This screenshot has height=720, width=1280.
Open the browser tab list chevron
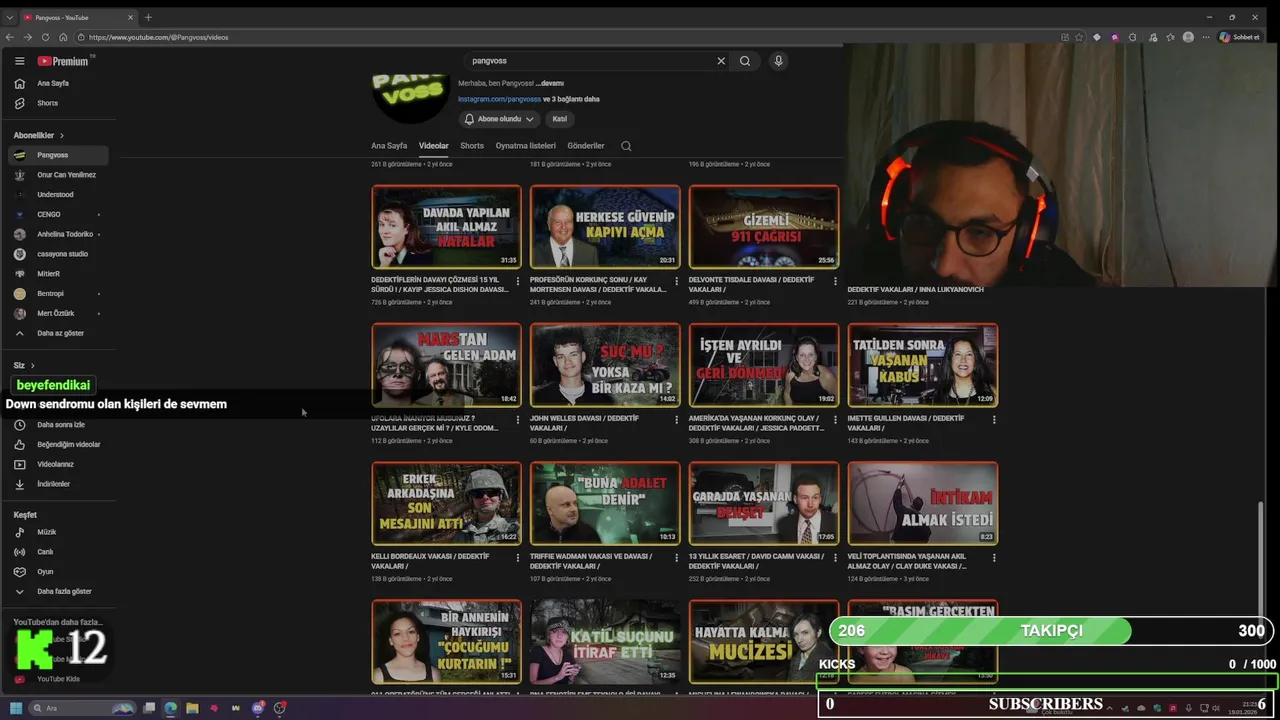click(10, 17)
